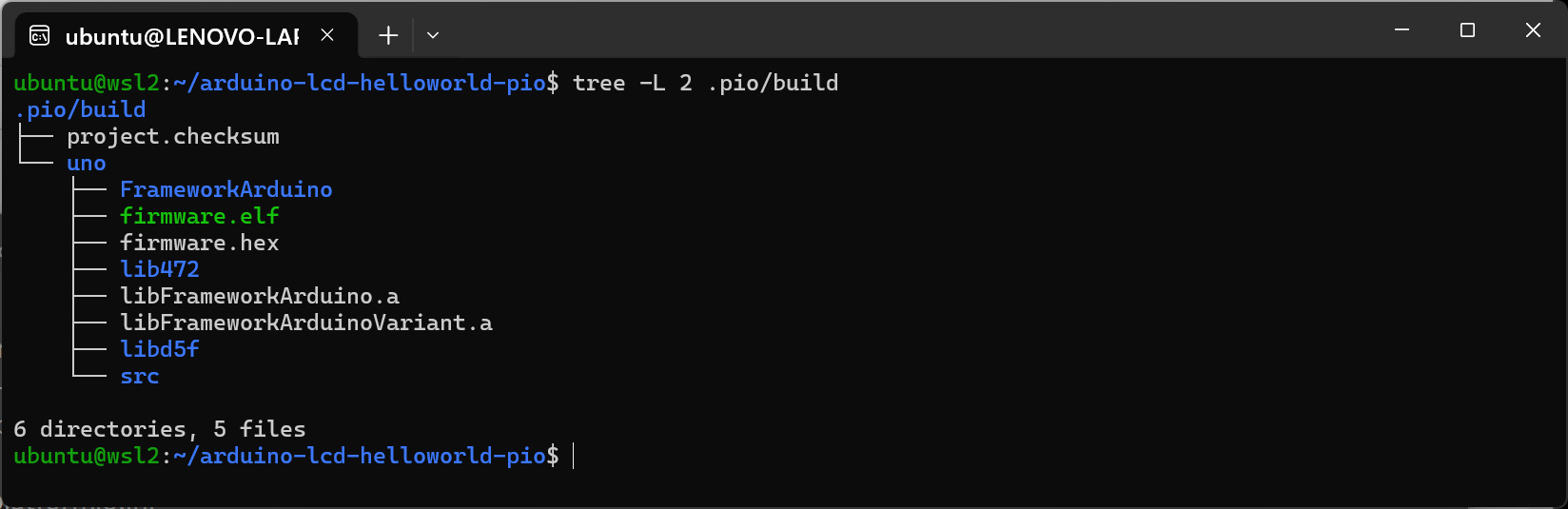The width and height of the screenshot is (1568, 509).
Task: Click the FrameworkArduino directory name
Action: (225, 189)
